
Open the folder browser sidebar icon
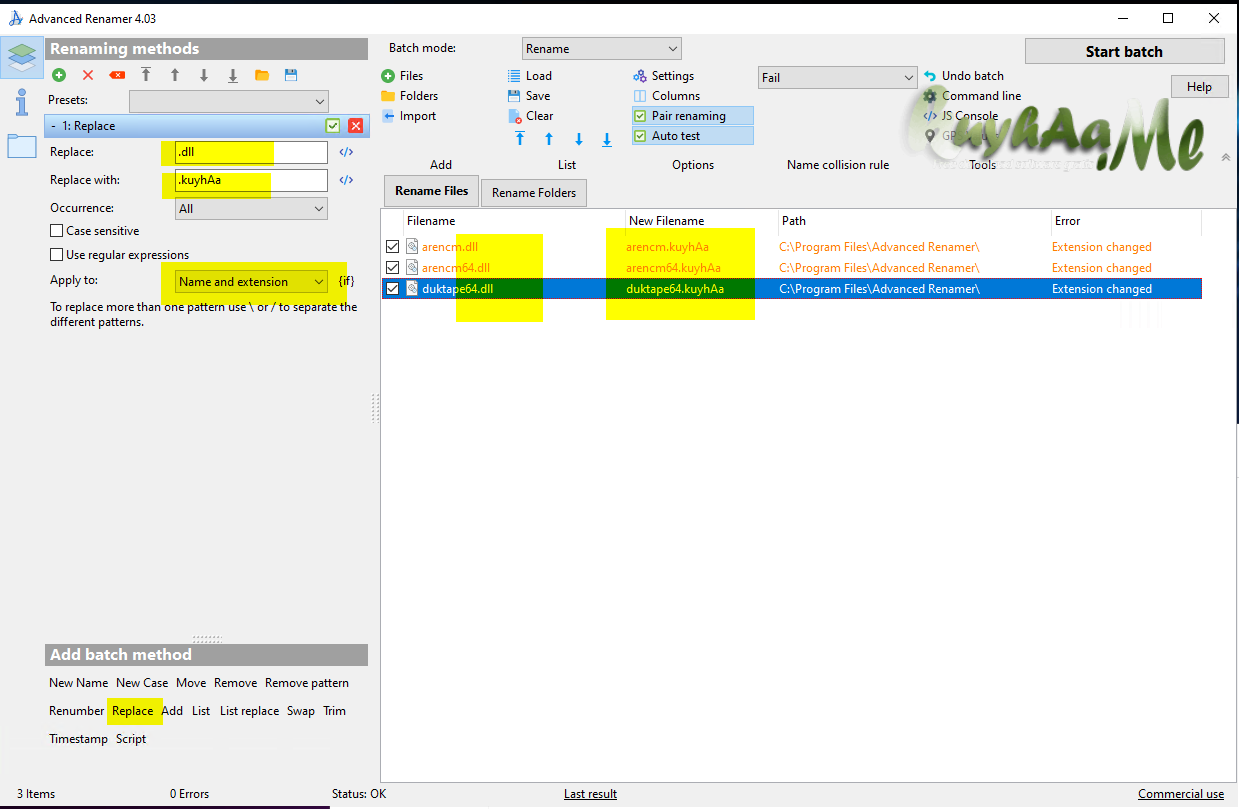pyautogui.click(x=22, y=145)
